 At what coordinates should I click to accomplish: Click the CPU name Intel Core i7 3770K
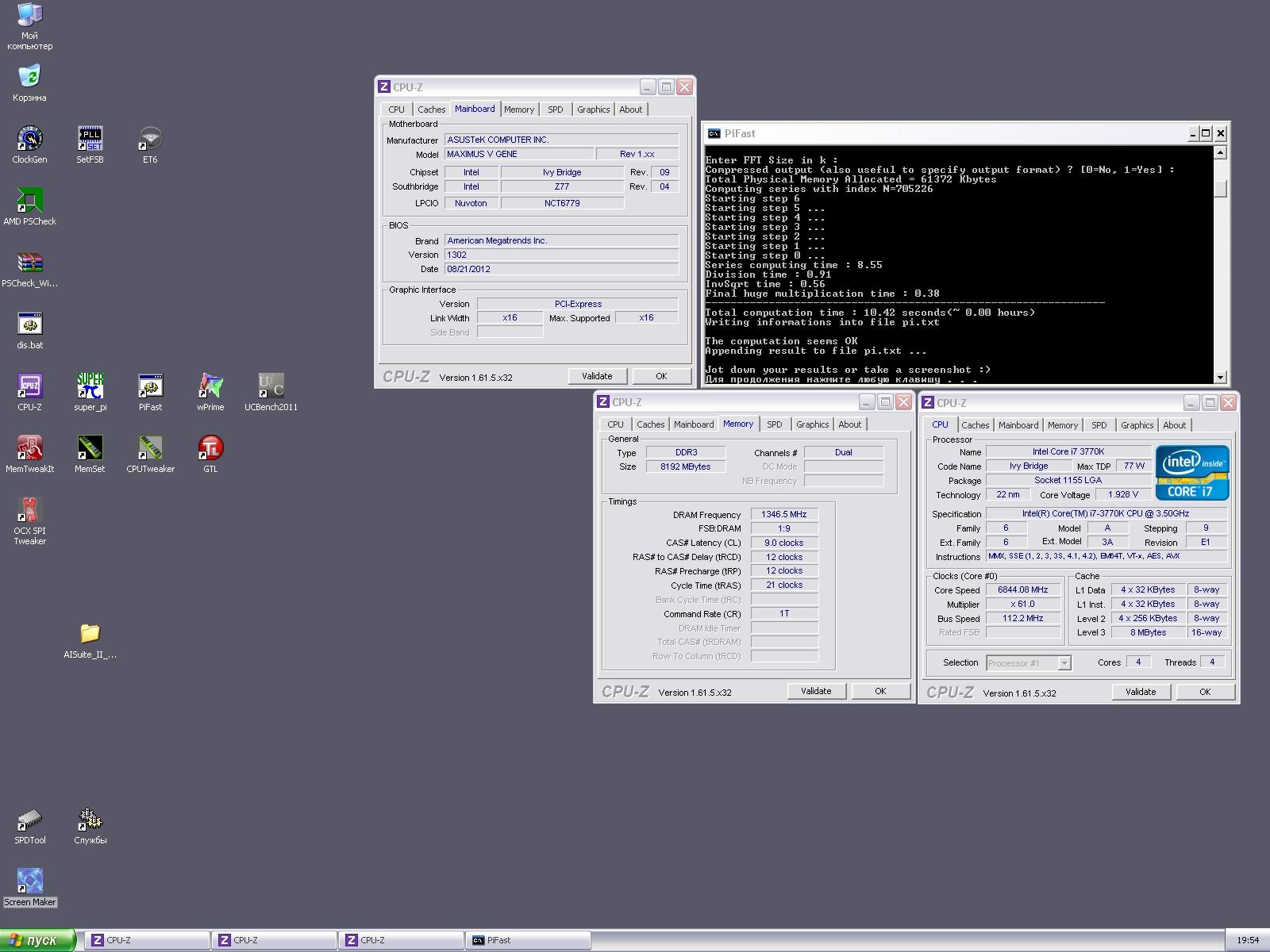(x=1068, y=451)
